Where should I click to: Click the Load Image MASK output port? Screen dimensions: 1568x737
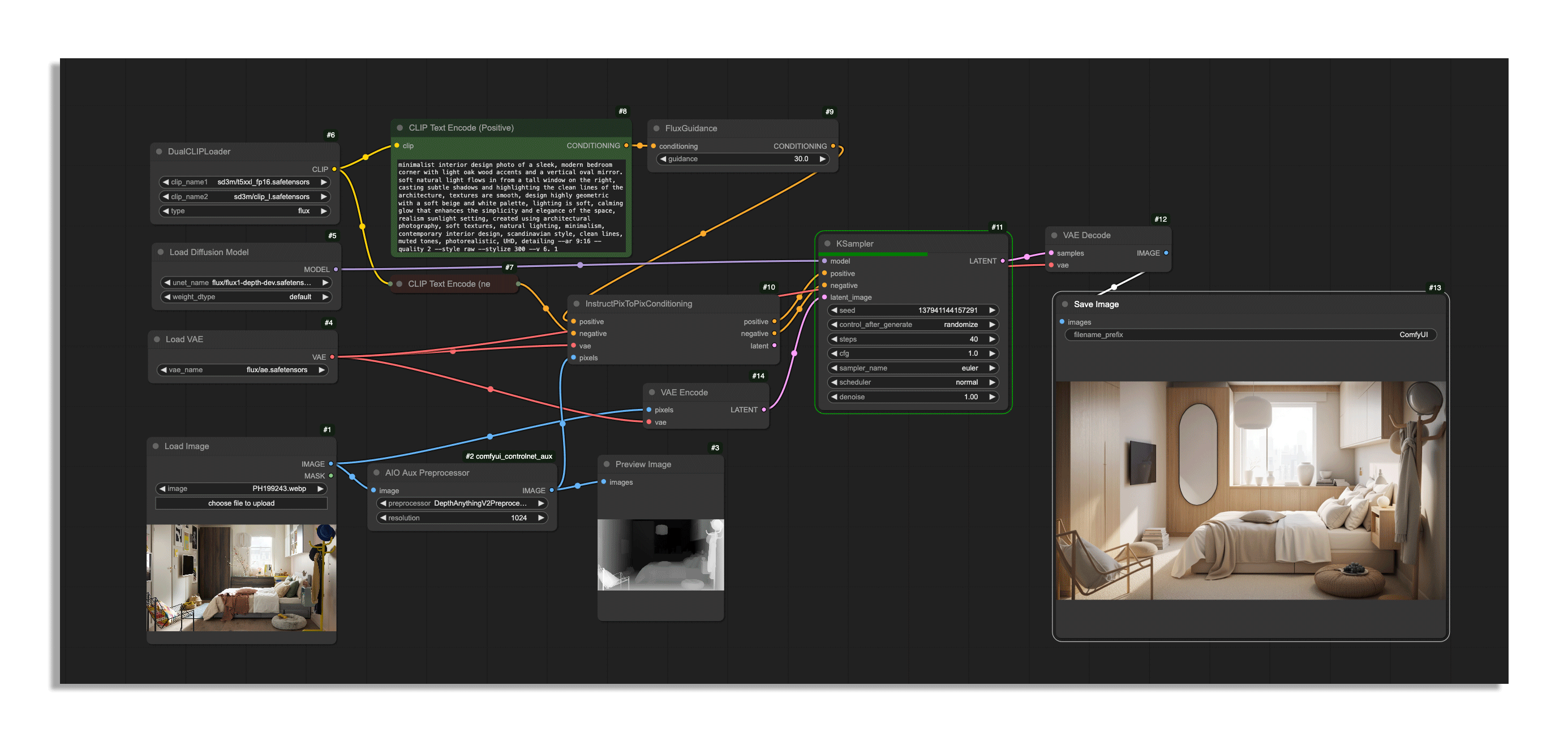[x=330, y=476]
